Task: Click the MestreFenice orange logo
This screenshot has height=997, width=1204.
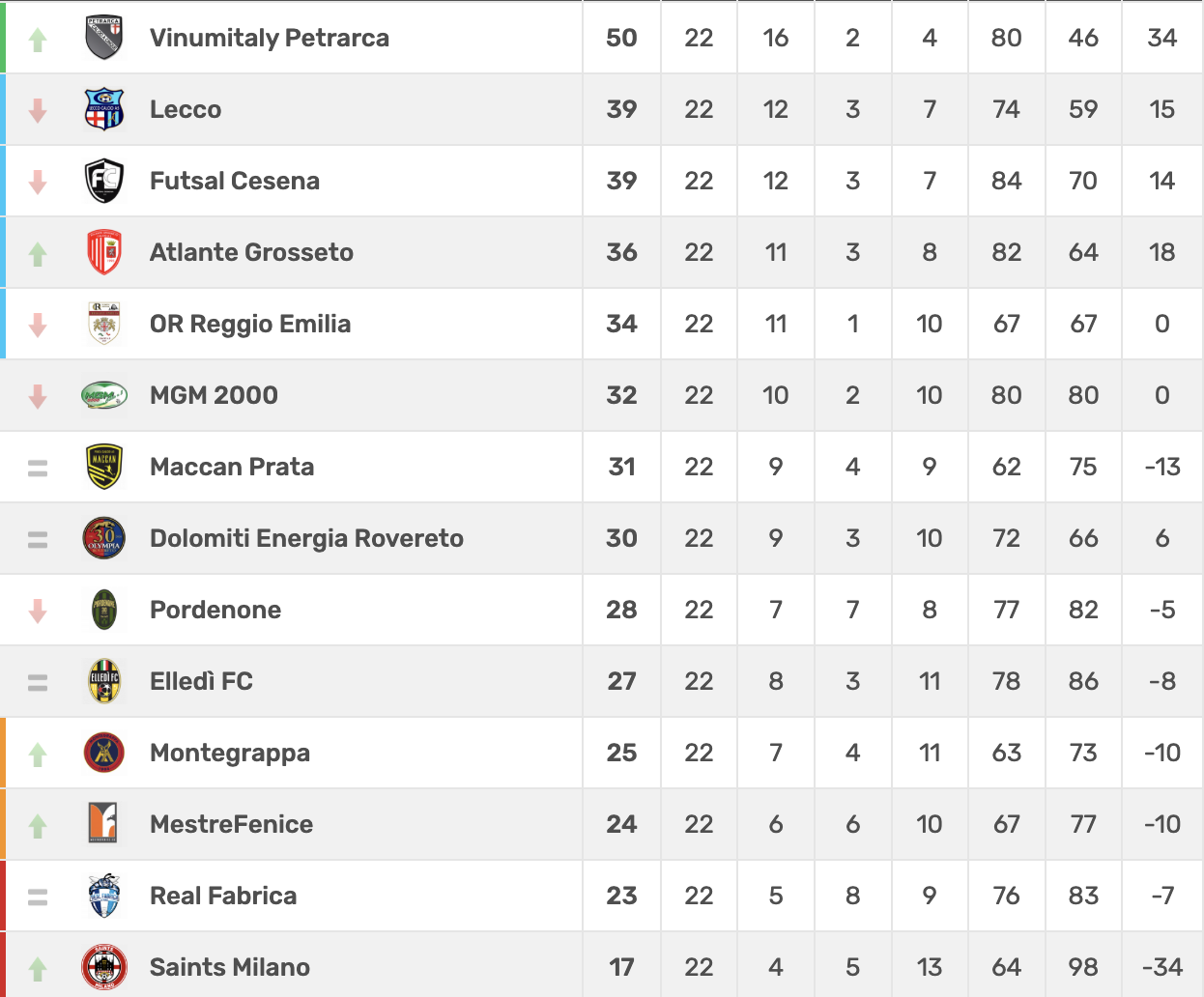Action: point(102,824)
